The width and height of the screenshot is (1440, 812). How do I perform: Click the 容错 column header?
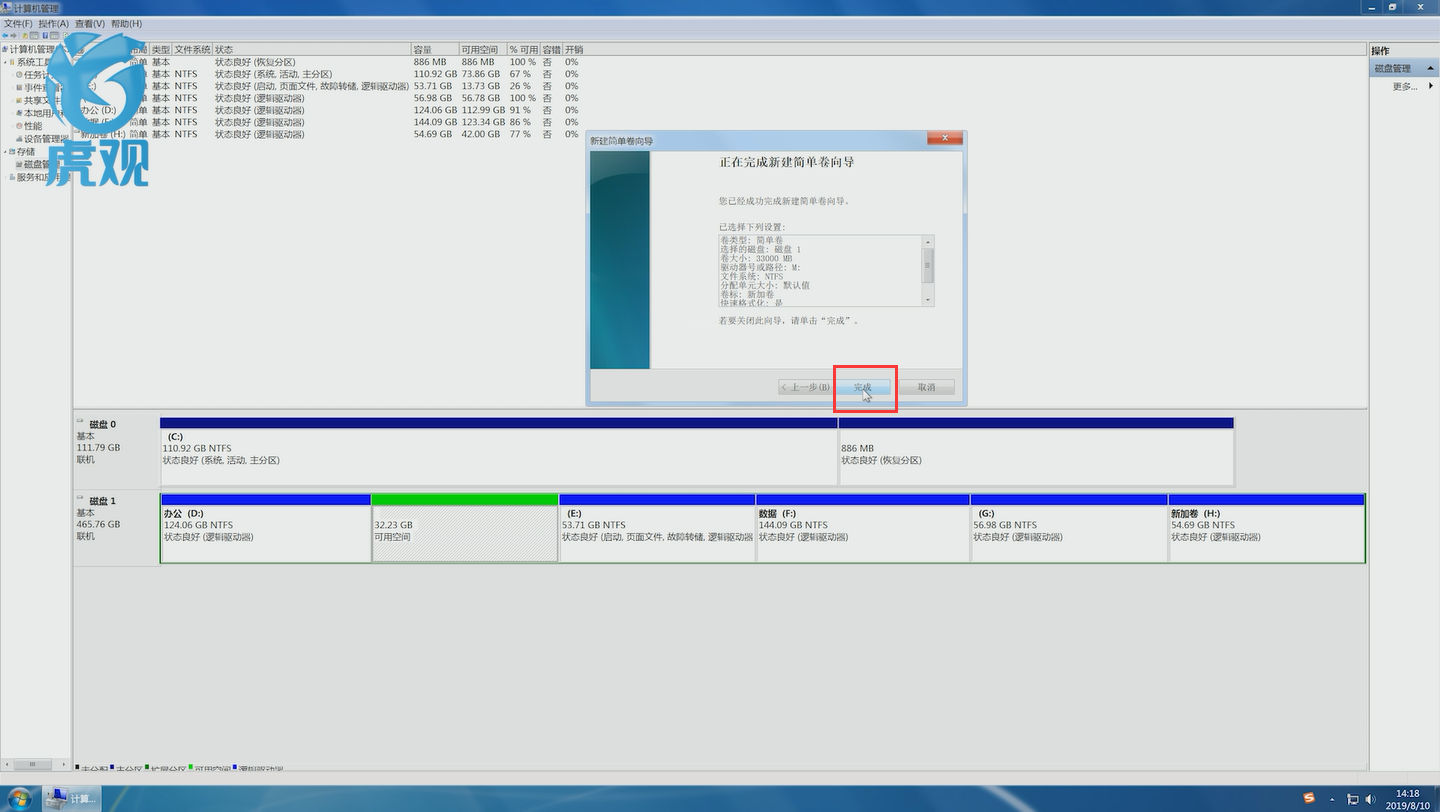(x=551, y=49)
